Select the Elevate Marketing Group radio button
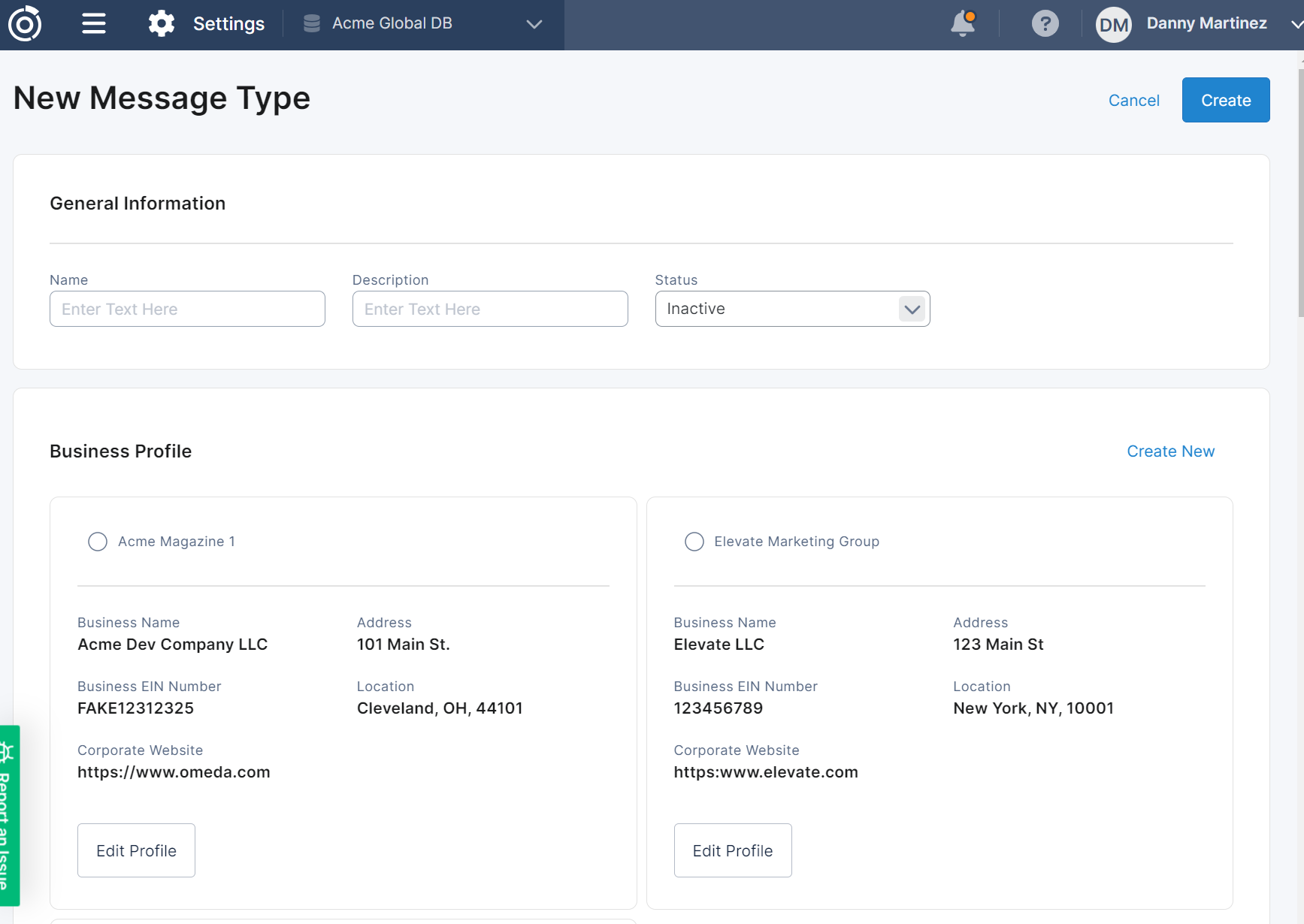This screenshot has height=924, width=1304. coord(694,542)
